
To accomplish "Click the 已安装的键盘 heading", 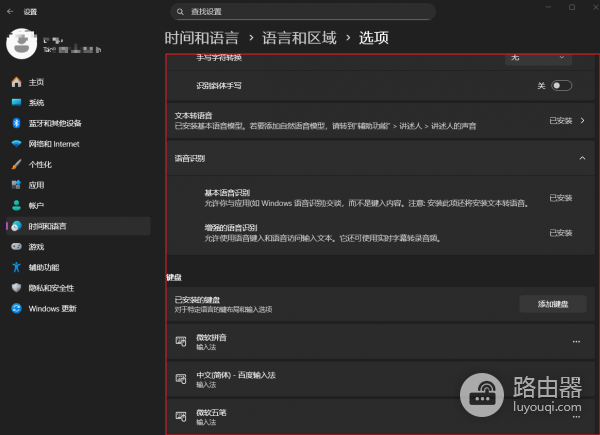I will click(197, 300).
